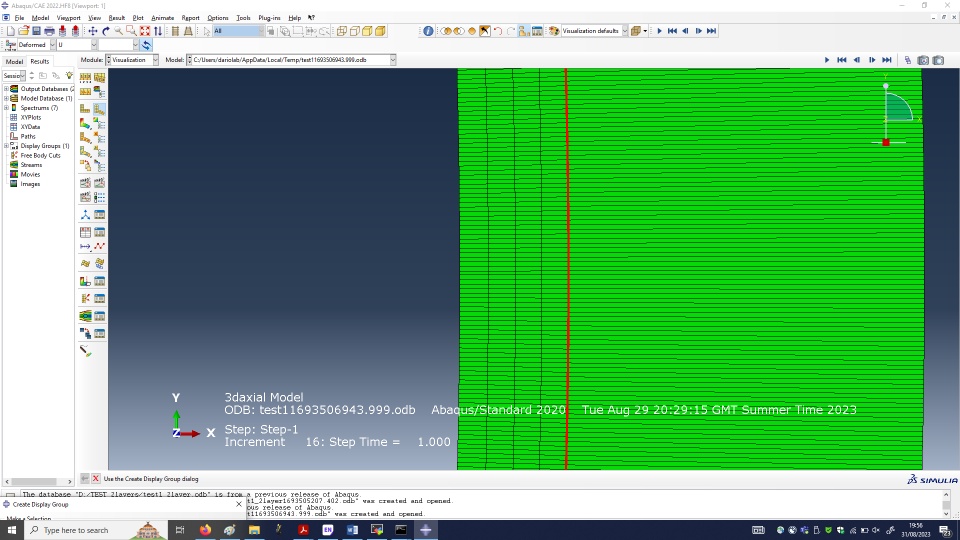
Task: Select XYPlots in the results tree
Action: 31,117
